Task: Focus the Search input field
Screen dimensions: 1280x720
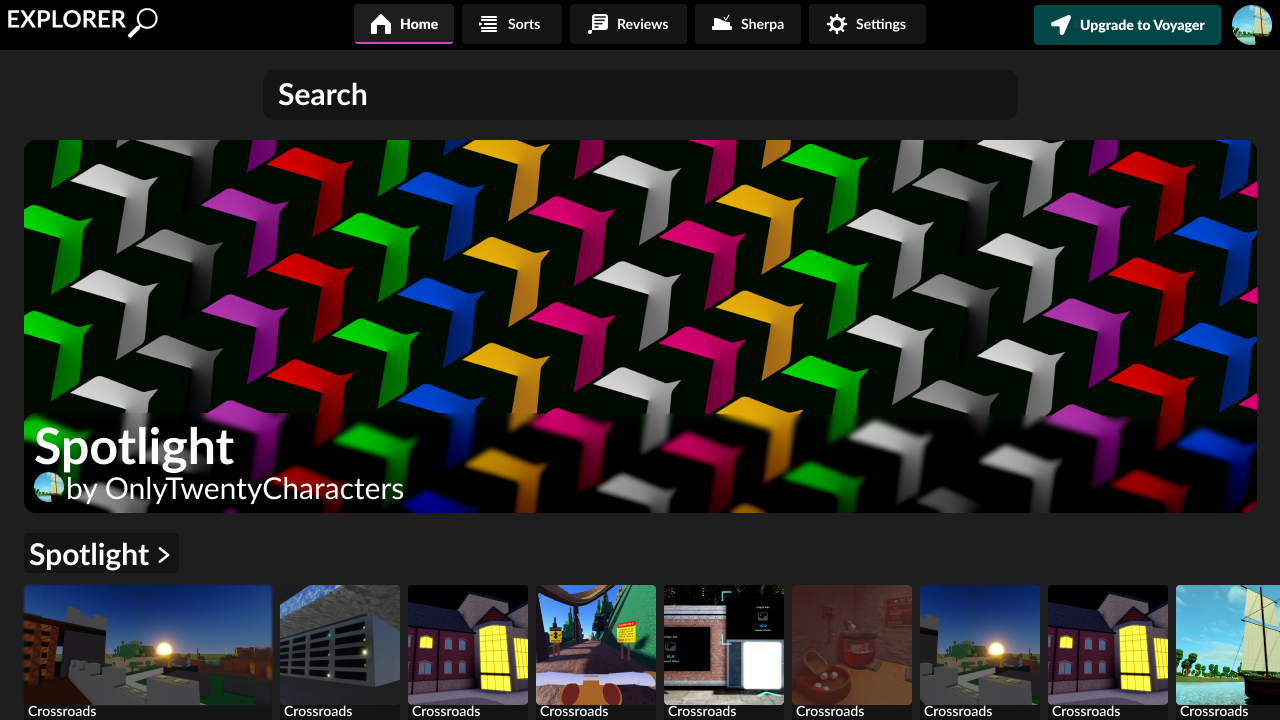Action: (x=640, y=95)
